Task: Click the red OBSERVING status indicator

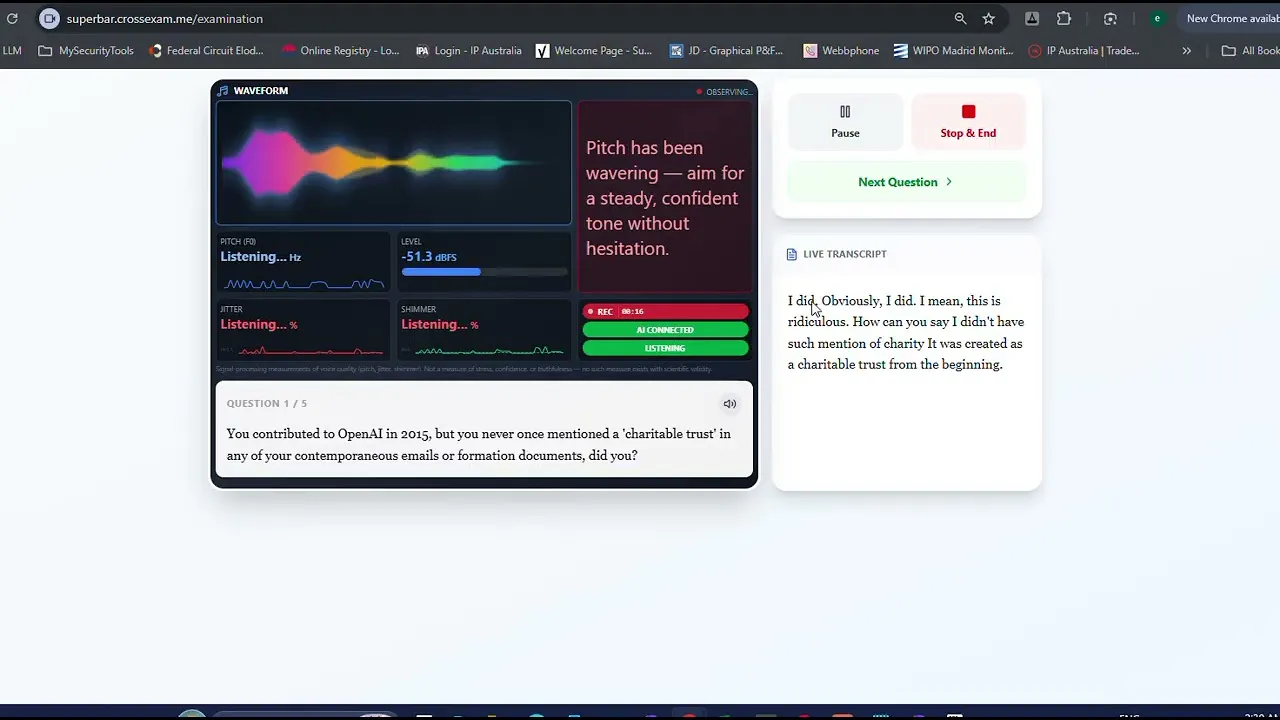Action: [x=725, y=92]
